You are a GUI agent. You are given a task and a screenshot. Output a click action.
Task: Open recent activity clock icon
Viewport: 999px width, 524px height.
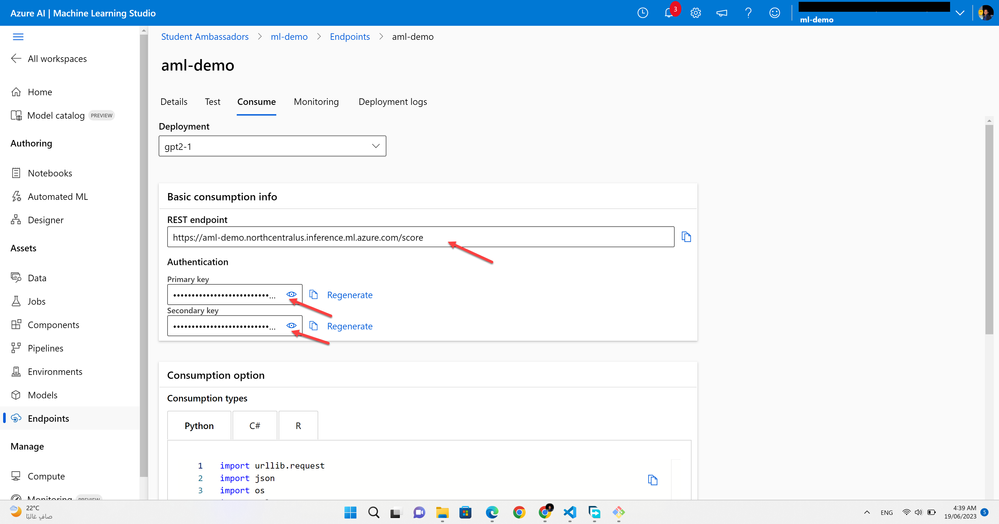(x=643, y=13)
